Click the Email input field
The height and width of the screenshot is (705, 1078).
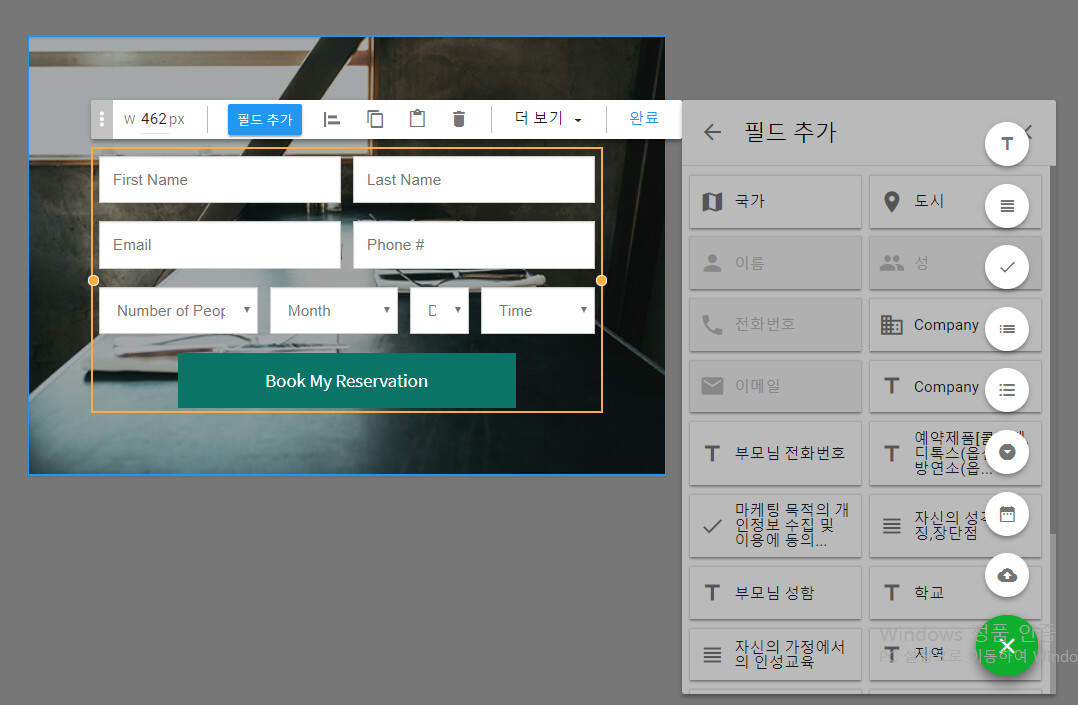220,245
